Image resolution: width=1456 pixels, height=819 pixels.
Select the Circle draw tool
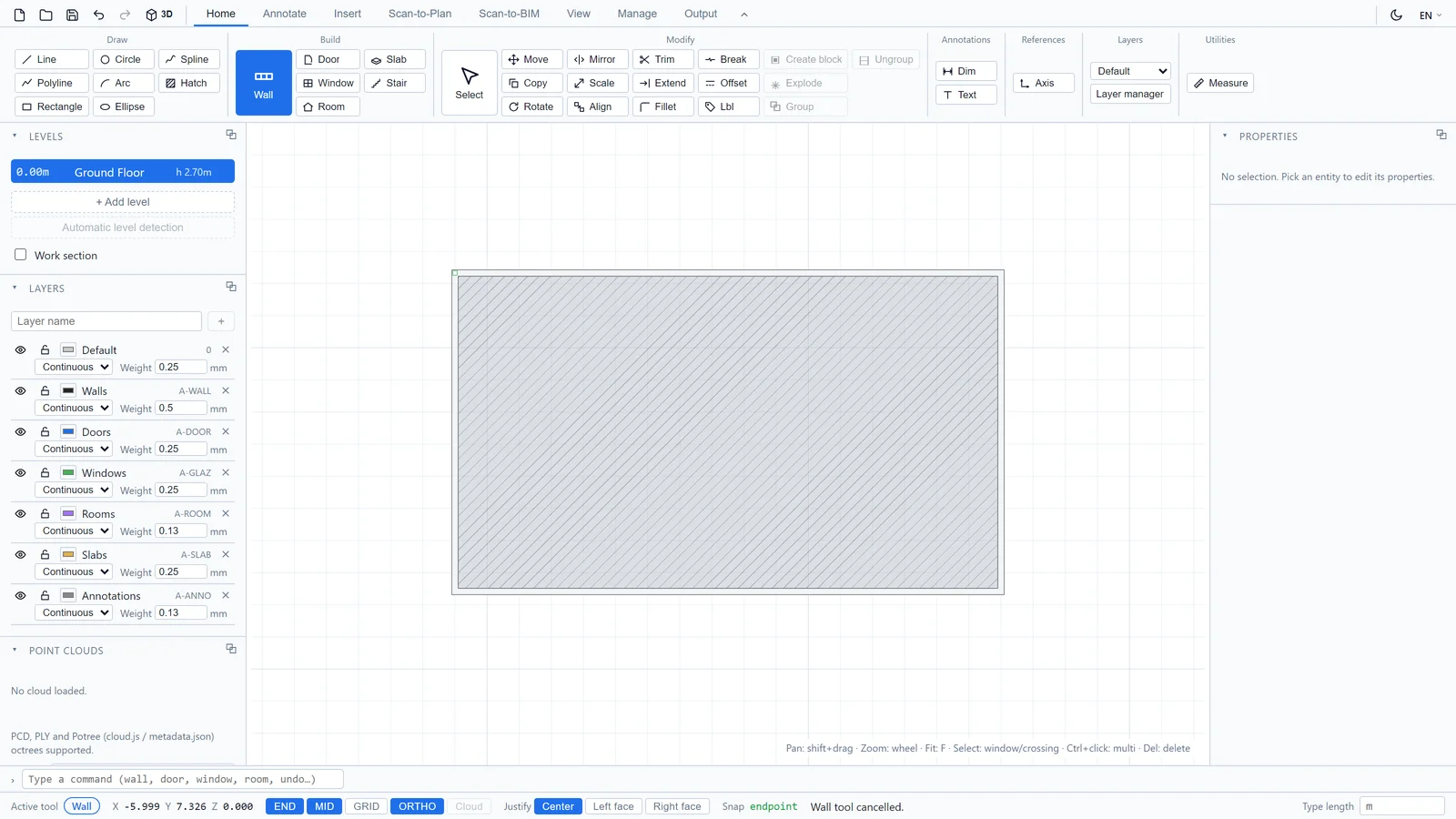pyautogui.click(x=123, y=59)
